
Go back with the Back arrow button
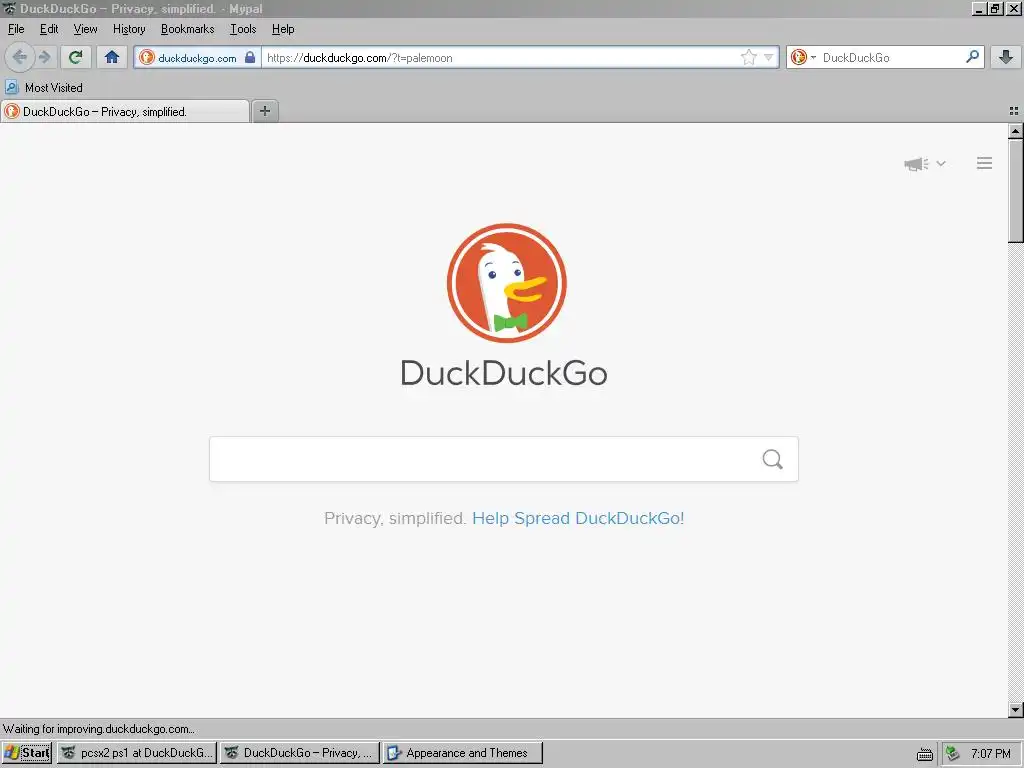click(20, 57)
